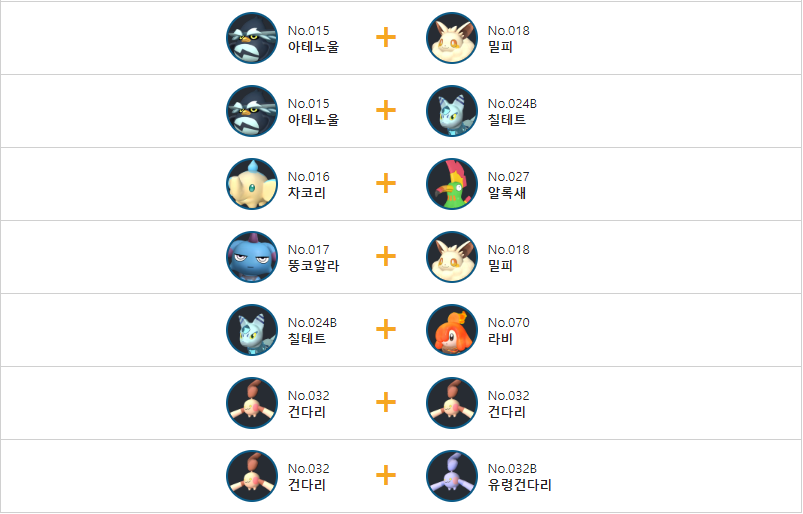Screen dimensions: 803x514
Task: Select left 칠테트 icon paired with 라비
Action: coord(252,330)
